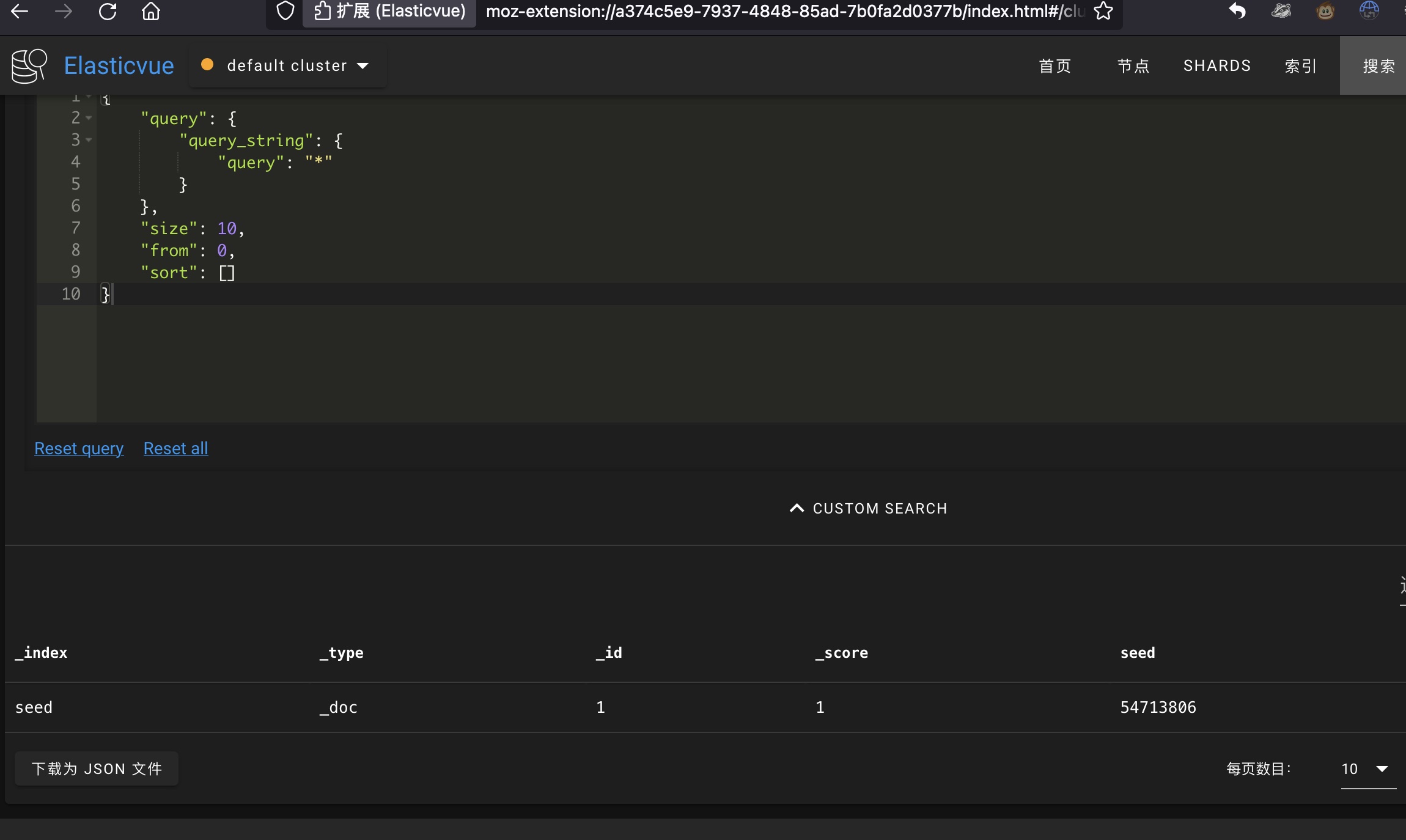Screen dimensions: 1406x840
Task: Open the default cluster dropdown
Action: [x=287, y=65]
